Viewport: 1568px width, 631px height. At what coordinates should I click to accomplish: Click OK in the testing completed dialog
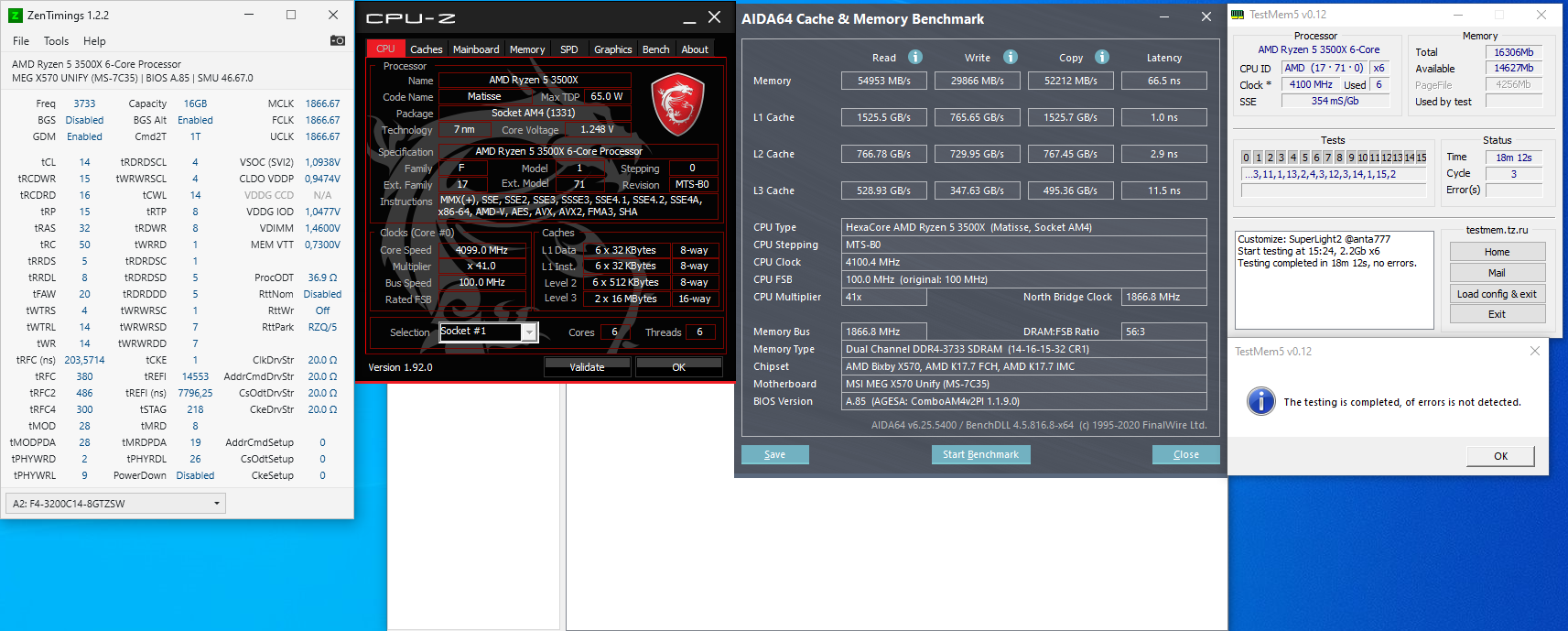point(1501,456)
